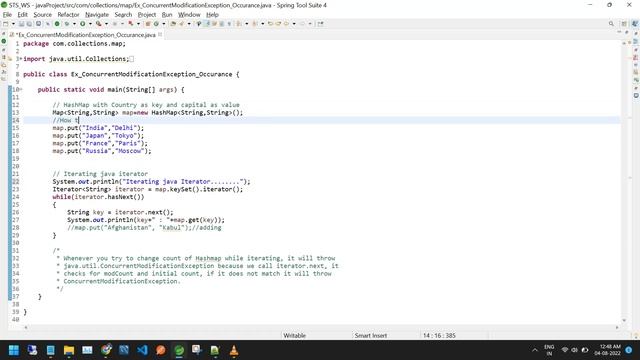This screenshot has width=640, height=360.
Task: Click the Open Type toolbar icon
Action: 173,24
